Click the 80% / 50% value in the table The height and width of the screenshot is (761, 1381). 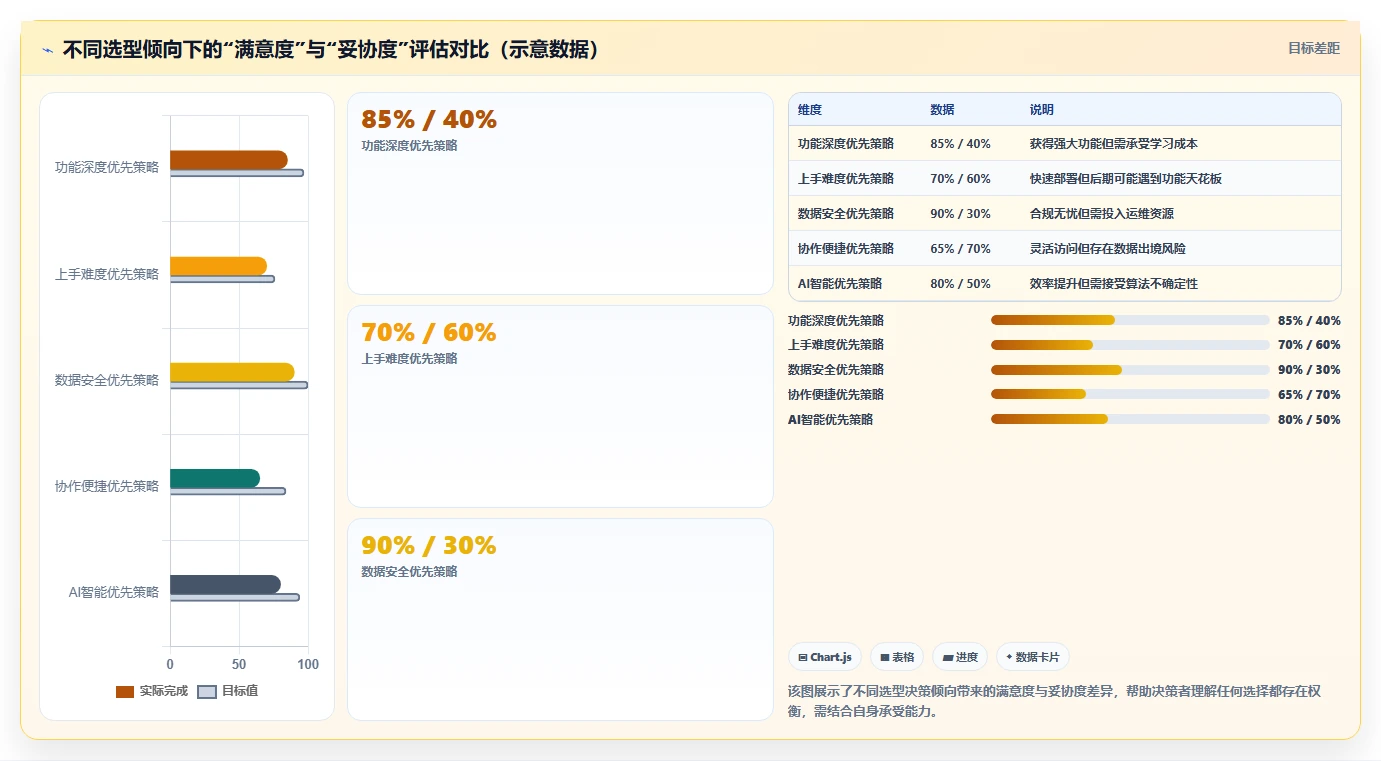(x=960, y=284)
